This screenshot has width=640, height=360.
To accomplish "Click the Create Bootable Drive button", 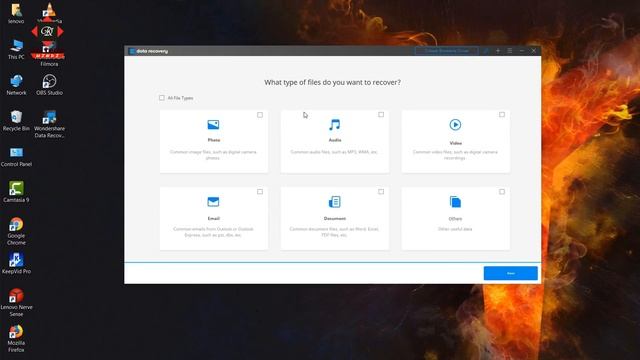I will click(447, 51).
